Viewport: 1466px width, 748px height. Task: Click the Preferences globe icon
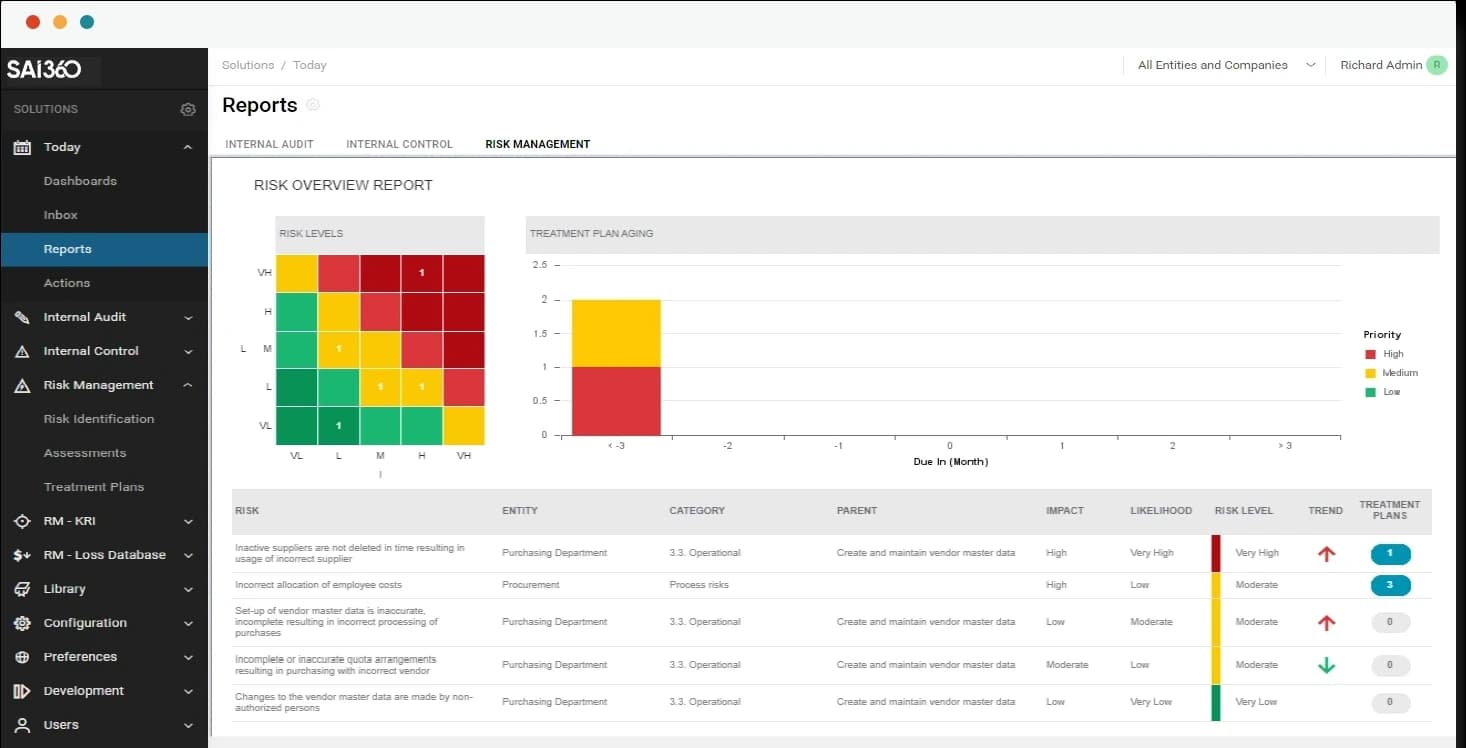coord(22,657)
